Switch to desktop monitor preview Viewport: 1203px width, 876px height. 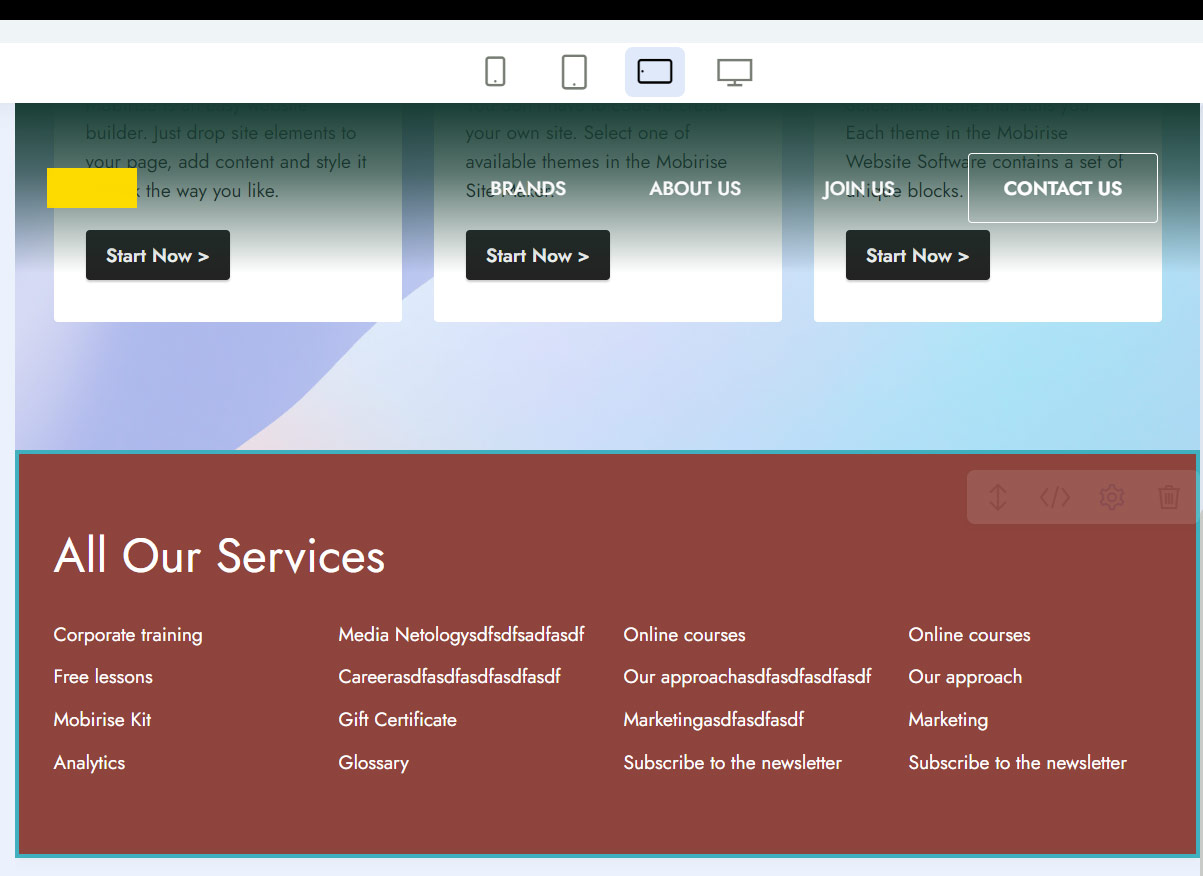coord(735,72)
